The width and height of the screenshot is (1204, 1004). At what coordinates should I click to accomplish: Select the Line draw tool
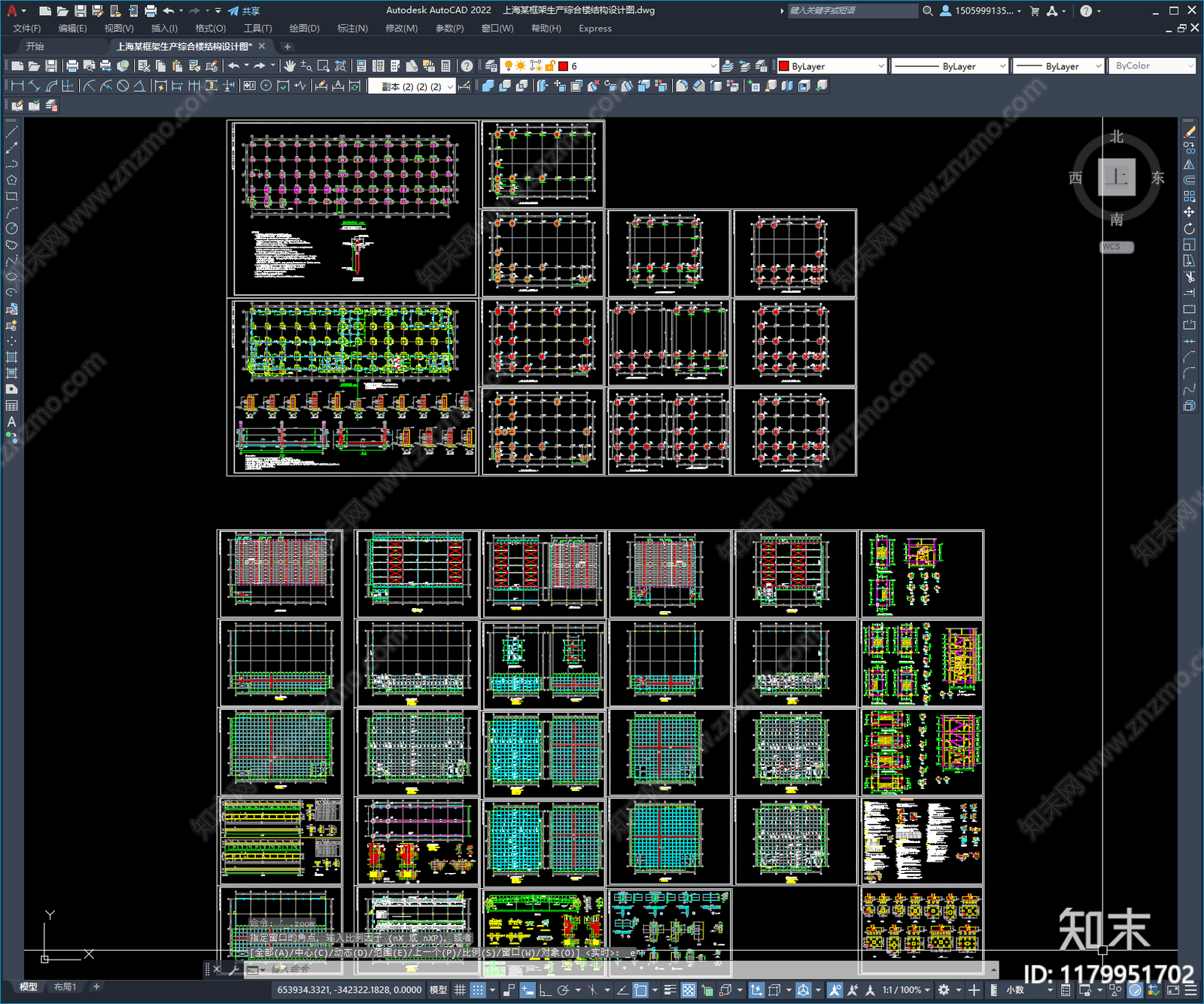11,132
